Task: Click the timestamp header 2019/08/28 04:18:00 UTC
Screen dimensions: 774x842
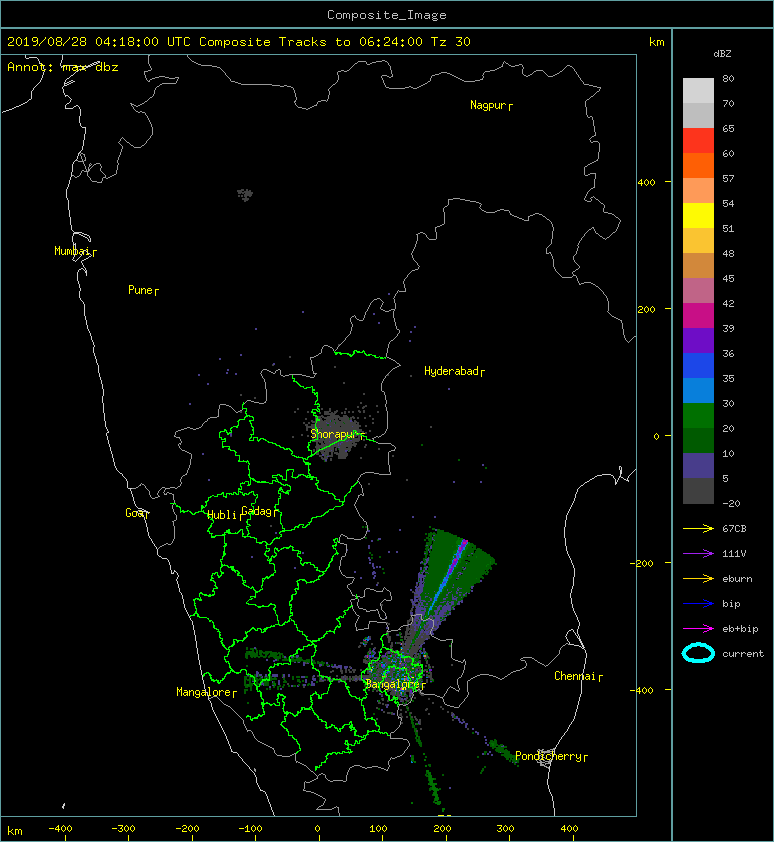Action: [x=99, y=42]
